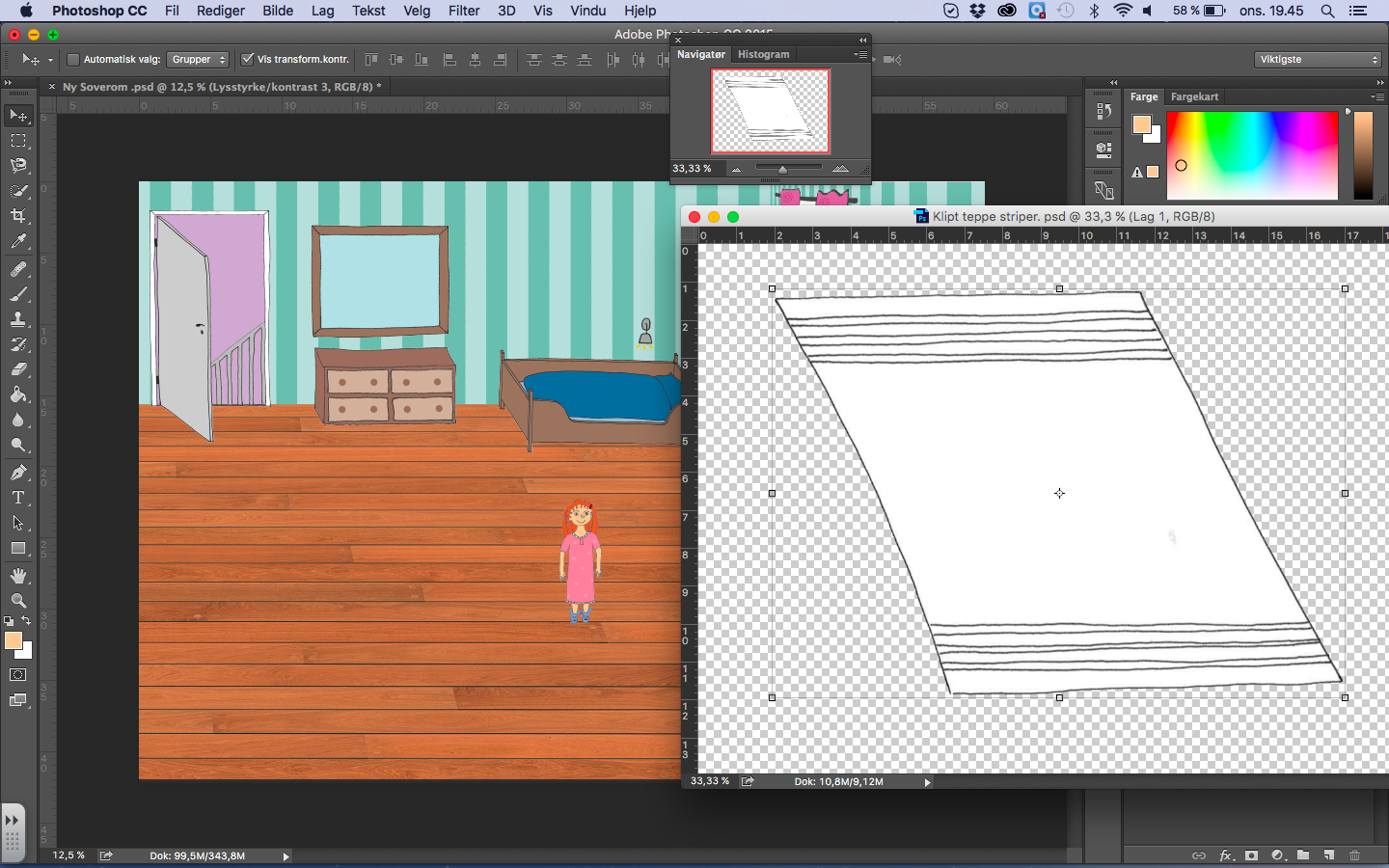Click the link layers icon at panel bottom
The image size is (1389, 868).
(x=1199, y=855)
